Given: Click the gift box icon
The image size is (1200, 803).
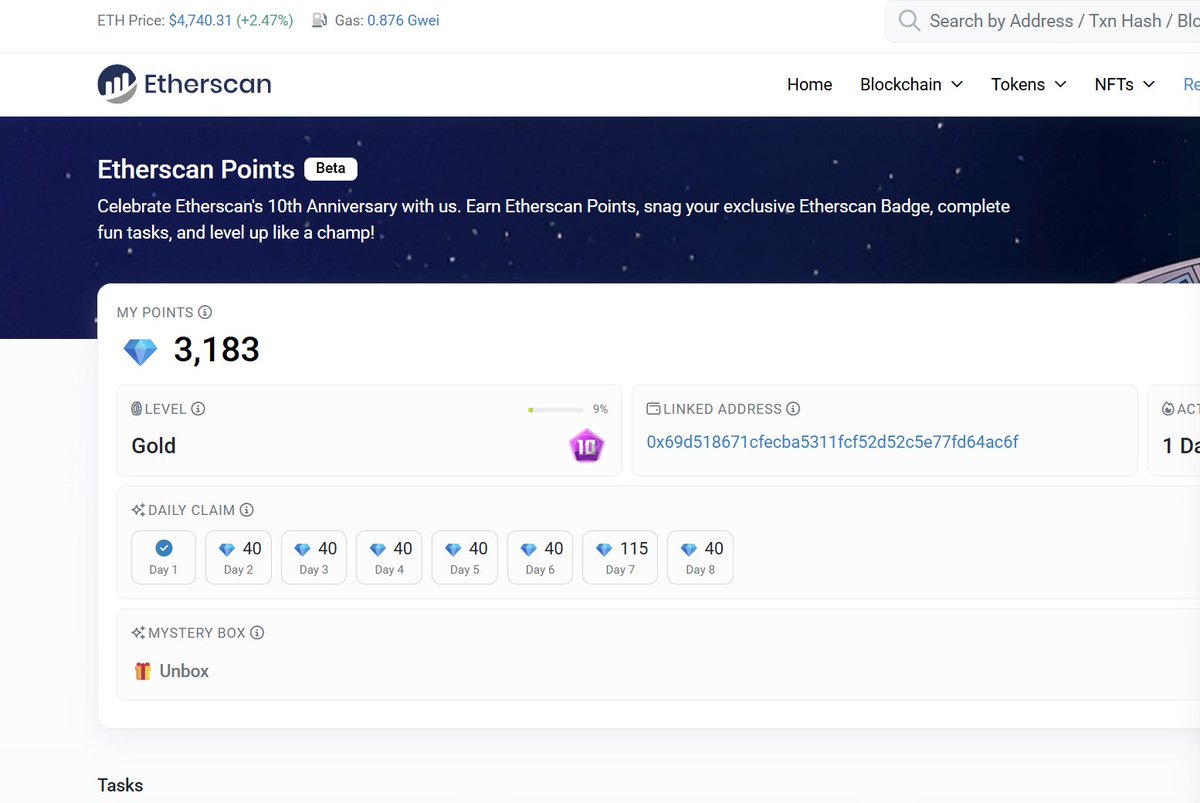Looking at the screenshot, I should click(x=142, y=671).
